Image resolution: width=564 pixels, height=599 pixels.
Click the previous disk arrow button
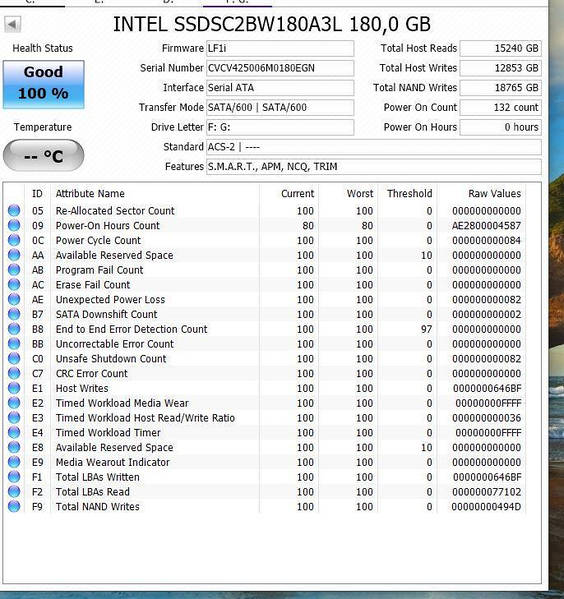coord(13,25)
